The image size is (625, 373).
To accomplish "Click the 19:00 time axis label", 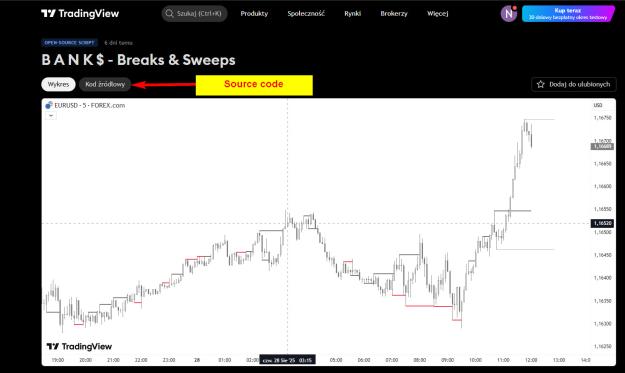I will [x=58, y=360].
